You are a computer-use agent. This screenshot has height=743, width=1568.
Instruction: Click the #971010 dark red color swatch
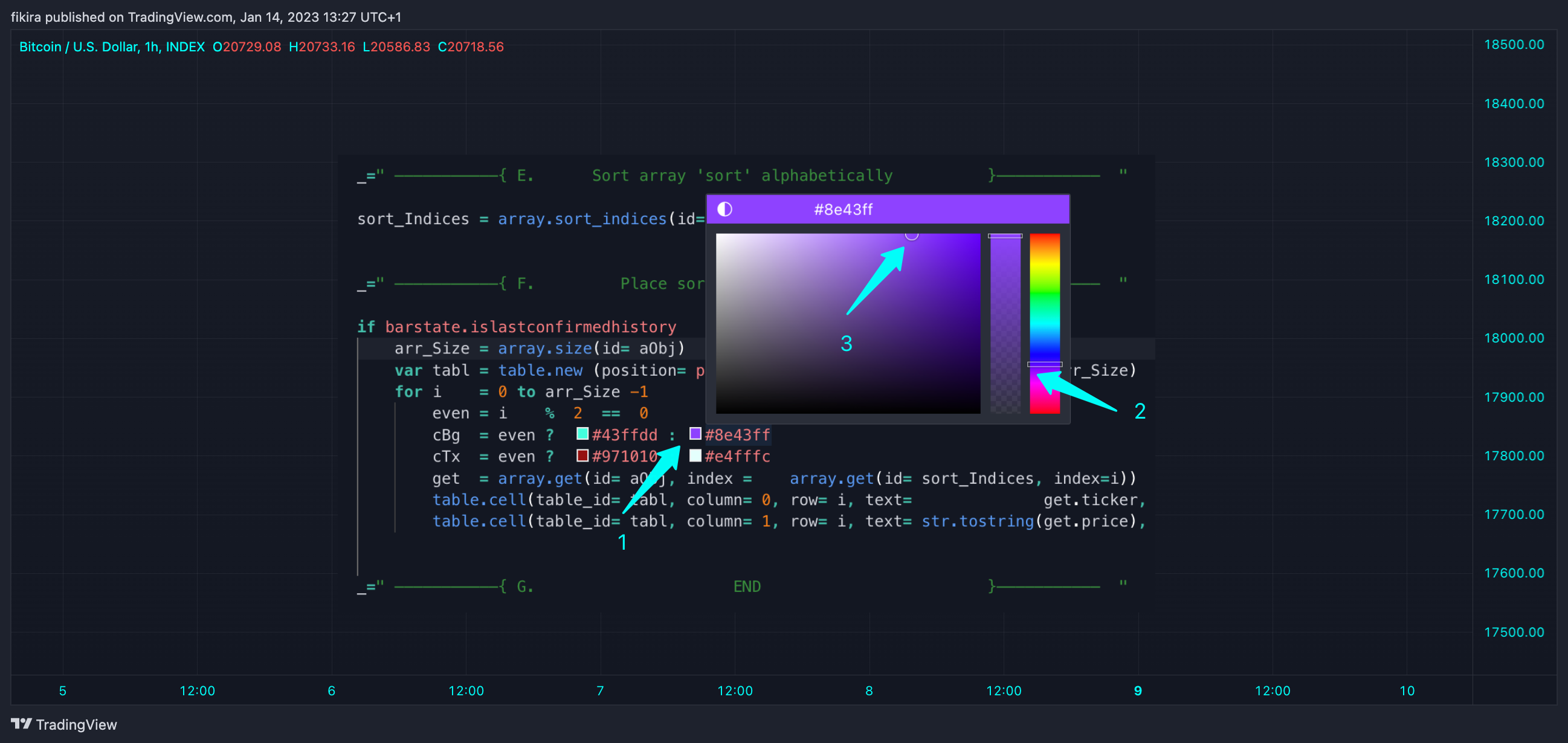tap(582, 455)
